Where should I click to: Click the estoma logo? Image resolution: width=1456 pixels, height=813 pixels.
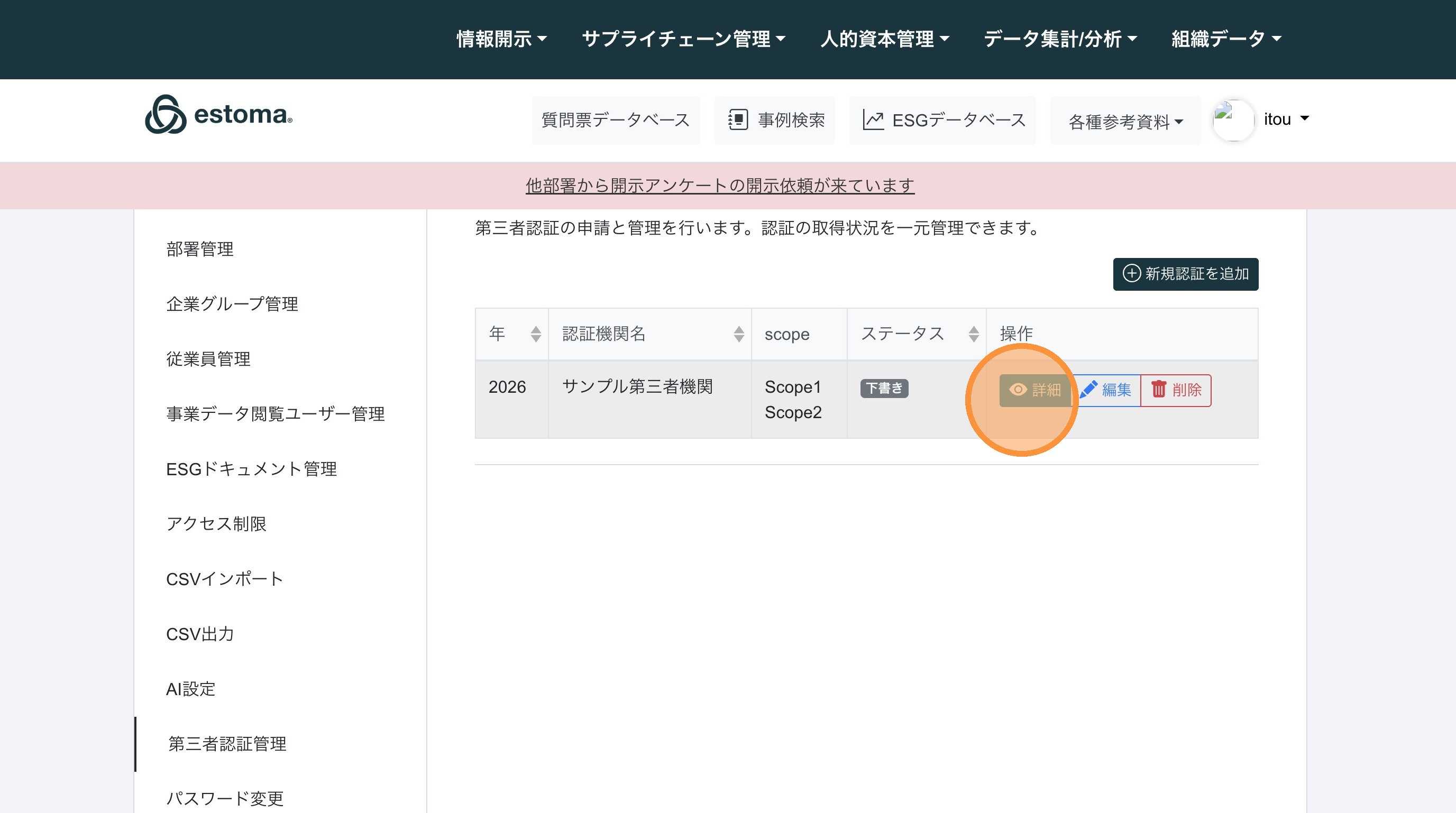(x=219, y=115)
